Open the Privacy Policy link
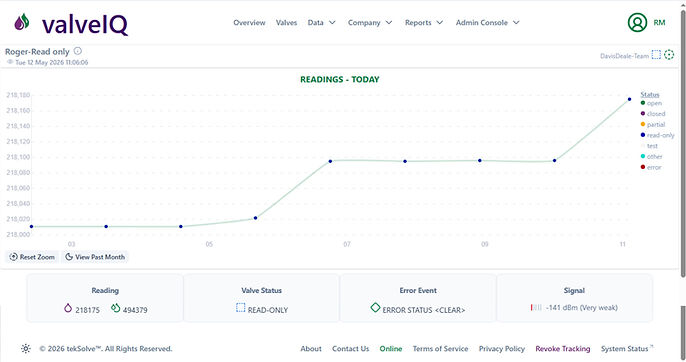This screenshot has height=362, width=686. point(502,348)
